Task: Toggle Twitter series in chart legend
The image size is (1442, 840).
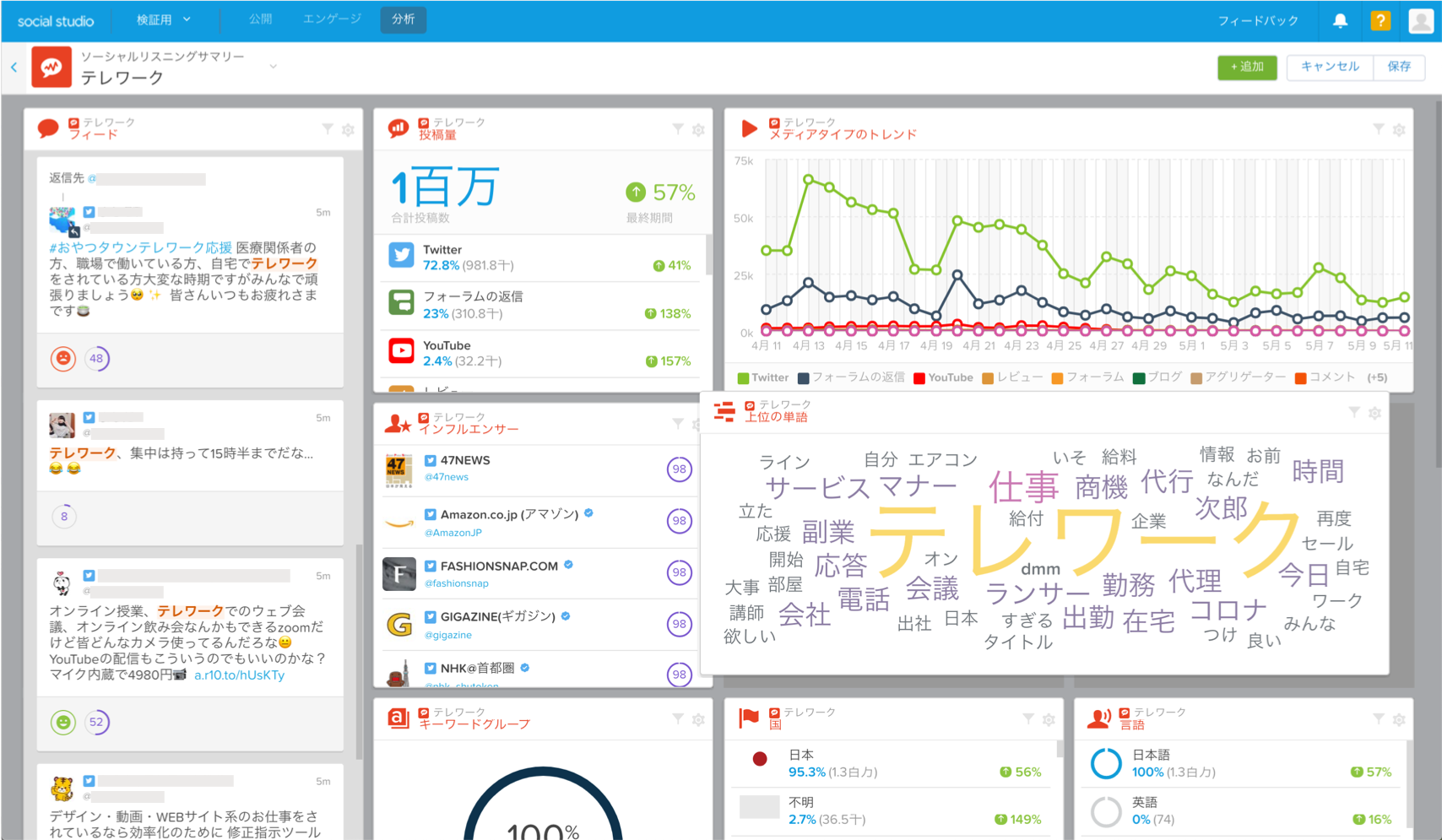Action: click(762, 378)
